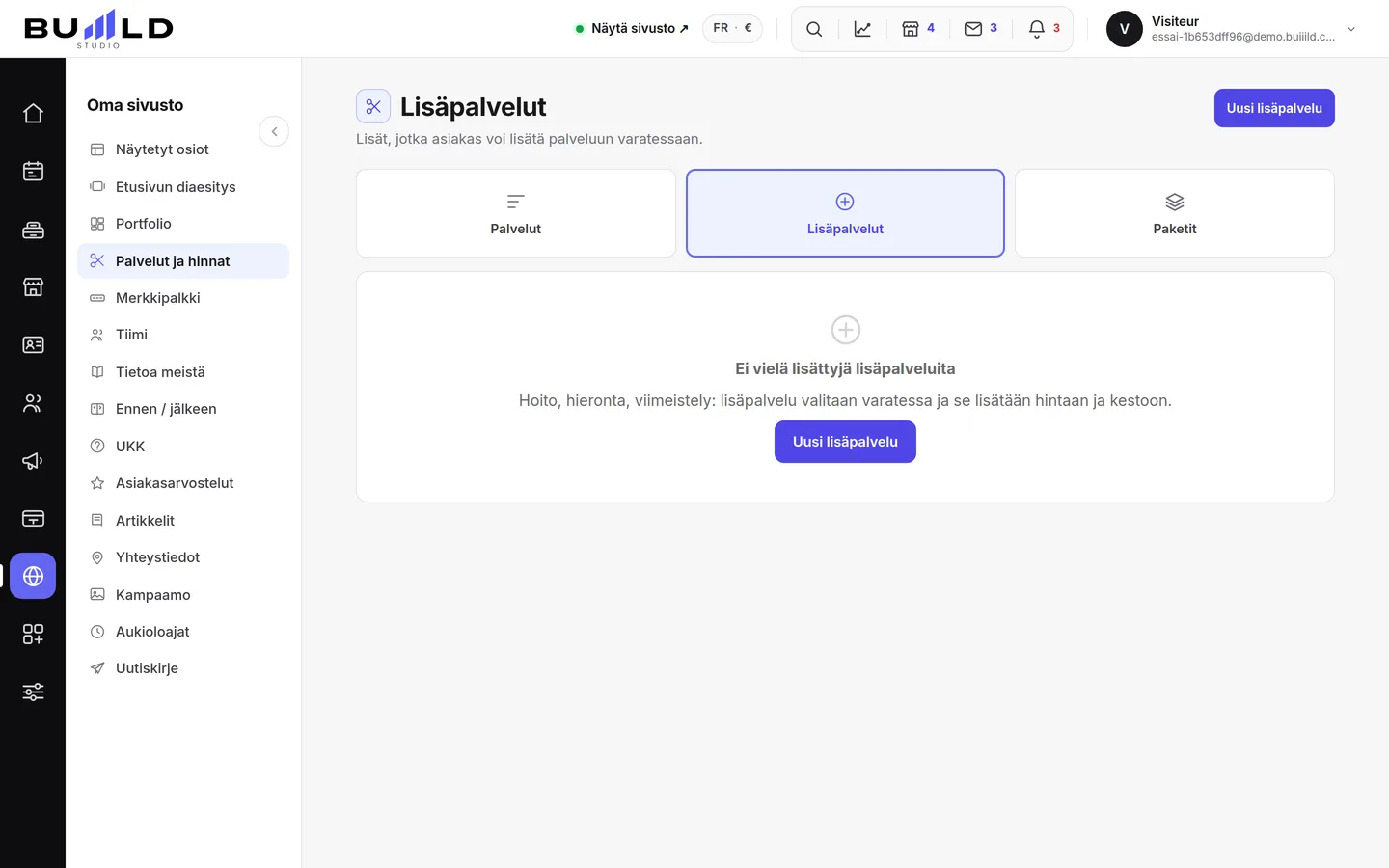
Task: Switch to the Paketit tab
Action: [x=1175, y=213]
